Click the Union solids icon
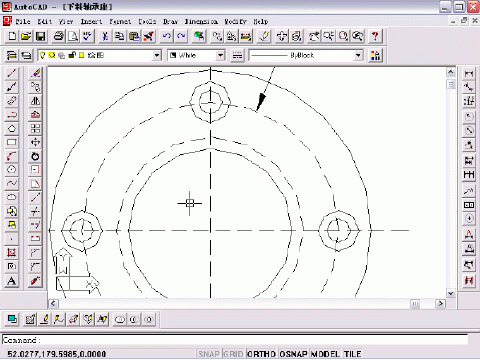Image resolution: width=480 pixels, height=360 pixels. coord(120,320)
